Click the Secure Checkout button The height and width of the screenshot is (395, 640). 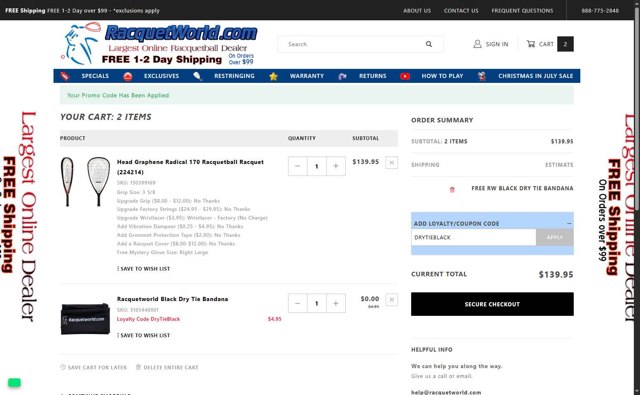click(x=492, y=304)
